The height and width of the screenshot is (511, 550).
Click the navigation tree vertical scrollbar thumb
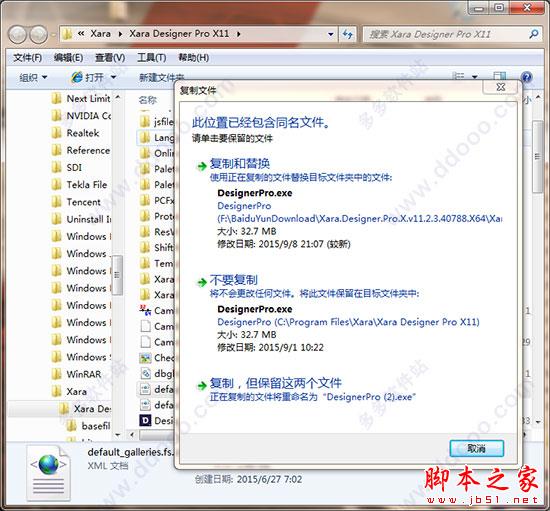click(117, 275)
